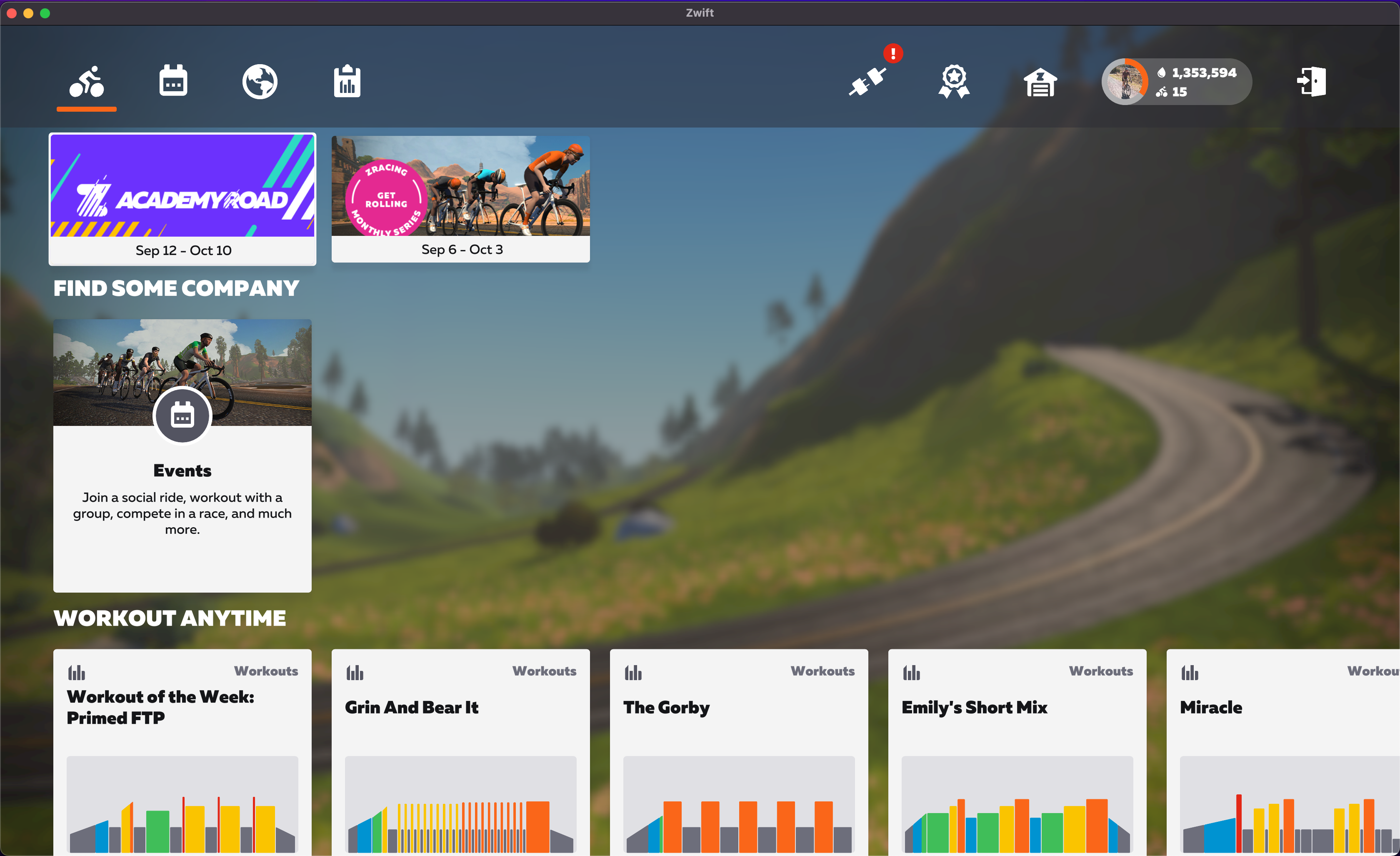1400x856 pixels.
Task: Open the Academy Road banner
Action: point(182,199)
